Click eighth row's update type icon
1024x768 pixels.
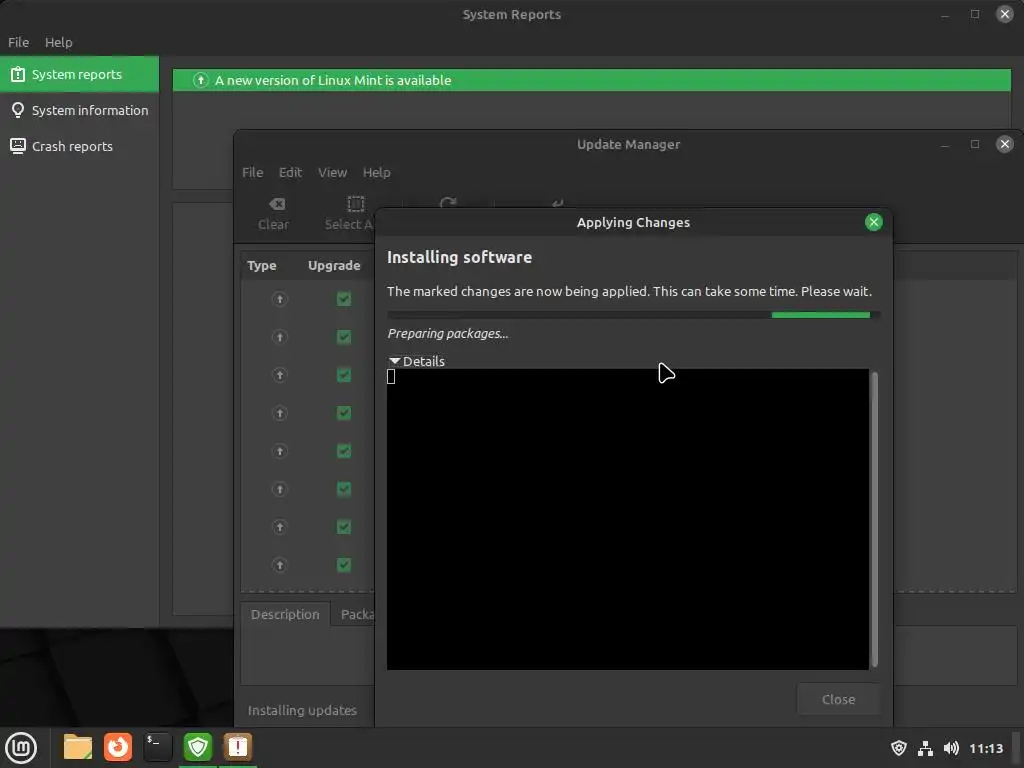tap(280, 565)
